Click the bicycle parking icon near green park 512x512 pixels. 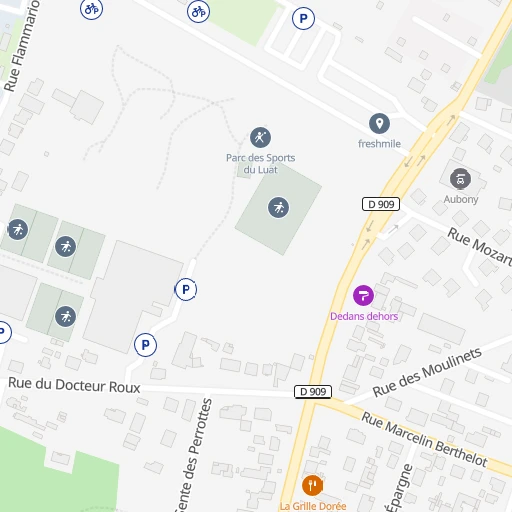pyautogui.click(x=198, y=12)
